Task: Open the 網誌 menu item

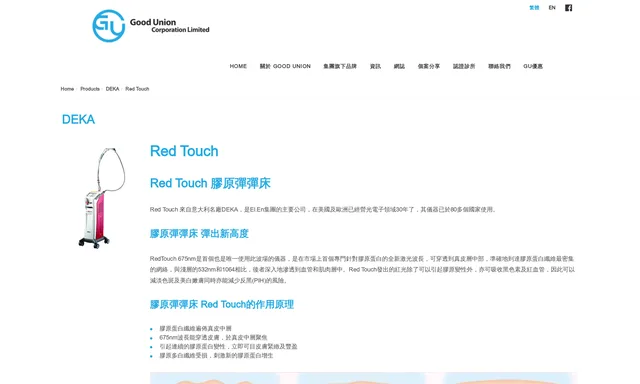Action: coord(399,66)
